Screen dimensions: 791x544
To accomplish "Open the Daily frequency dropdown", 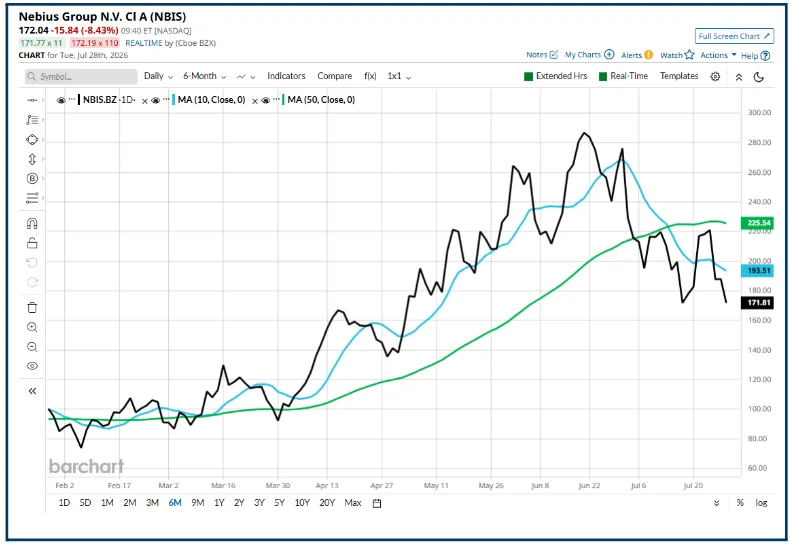I will click(x=158, y=76).
